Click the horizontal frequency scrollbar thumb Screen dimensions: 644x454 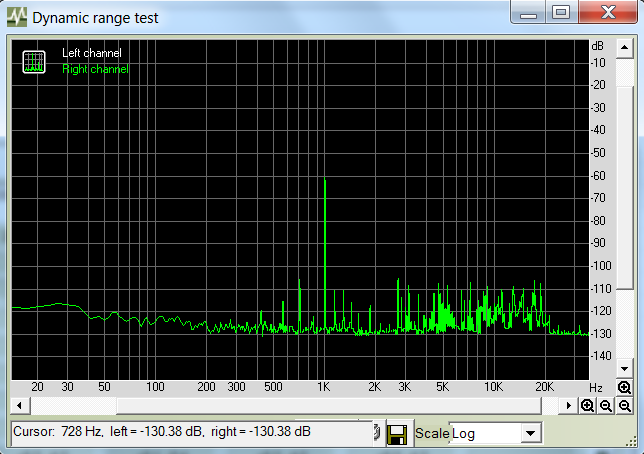pos(329,406)
